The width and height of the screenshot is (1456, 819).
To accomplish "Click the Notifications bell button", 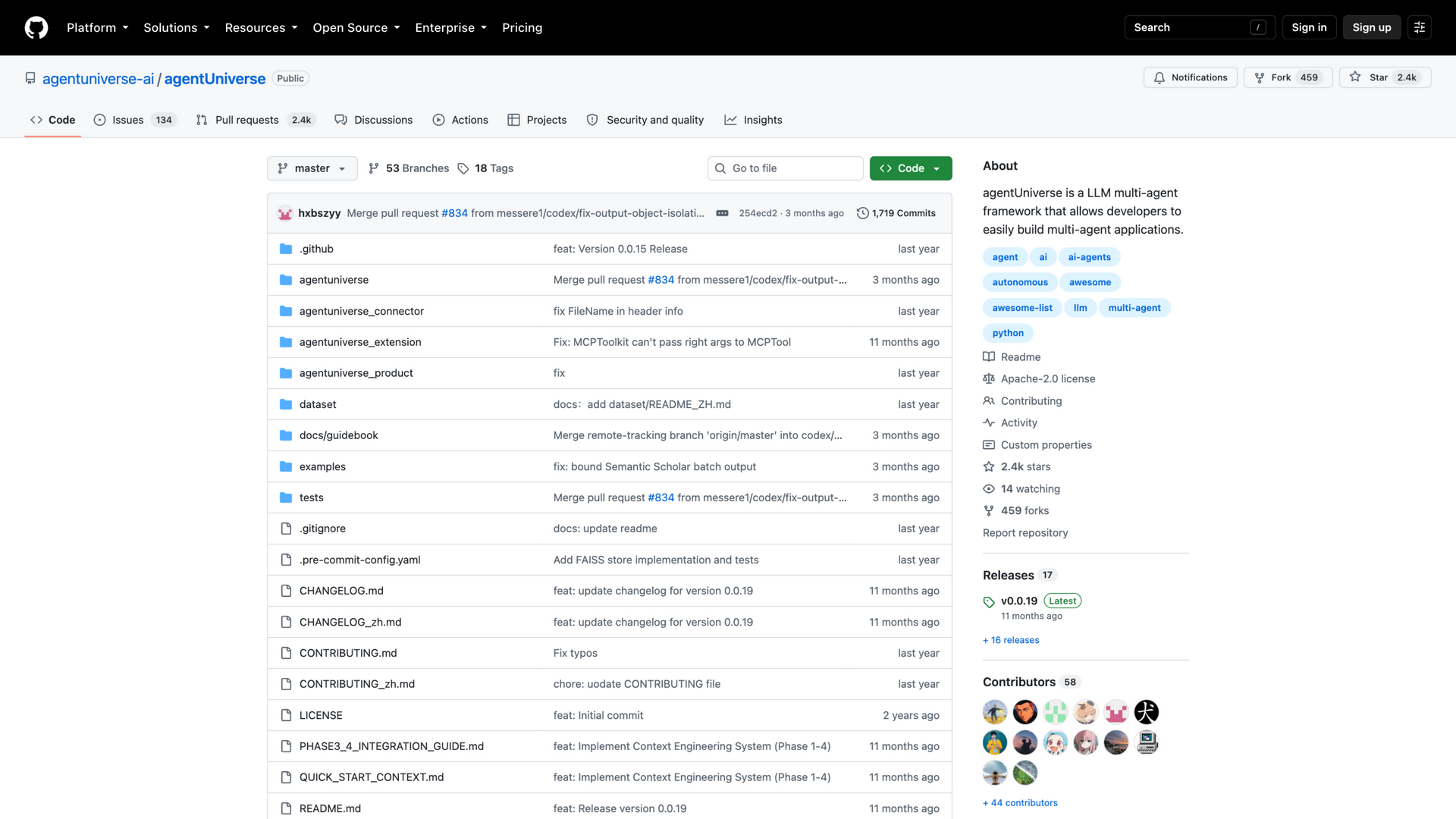I will 1190,77.
